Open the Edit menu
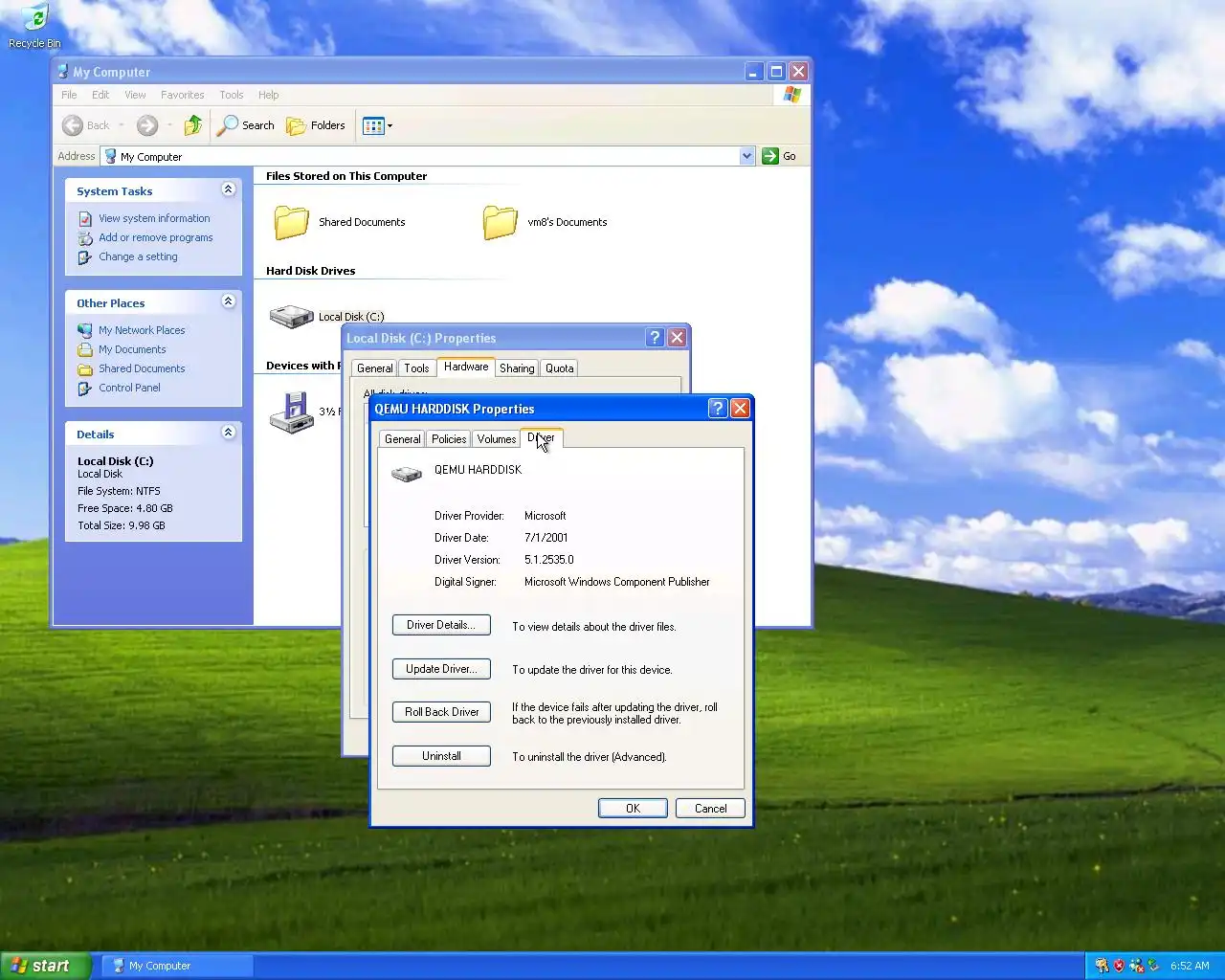The image size is (1225, 980). 100,95
